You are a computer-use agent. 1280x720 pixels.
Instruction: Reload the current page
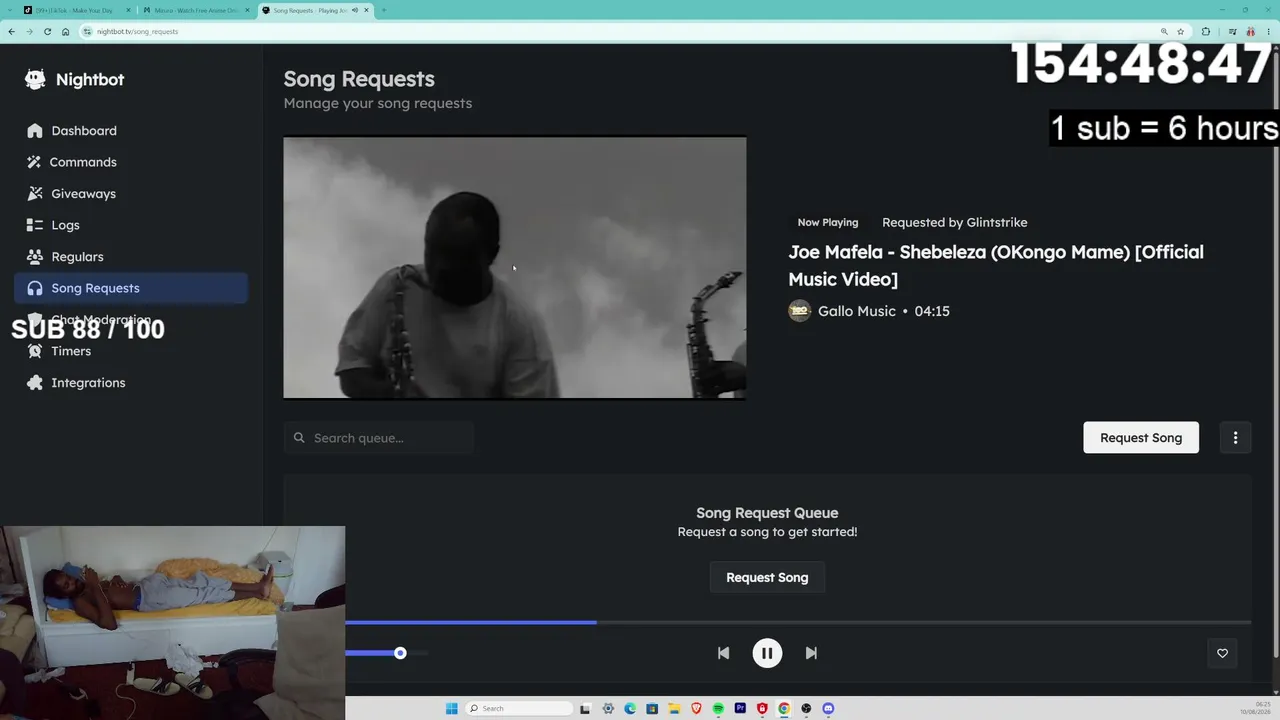(x=47, y=32)
